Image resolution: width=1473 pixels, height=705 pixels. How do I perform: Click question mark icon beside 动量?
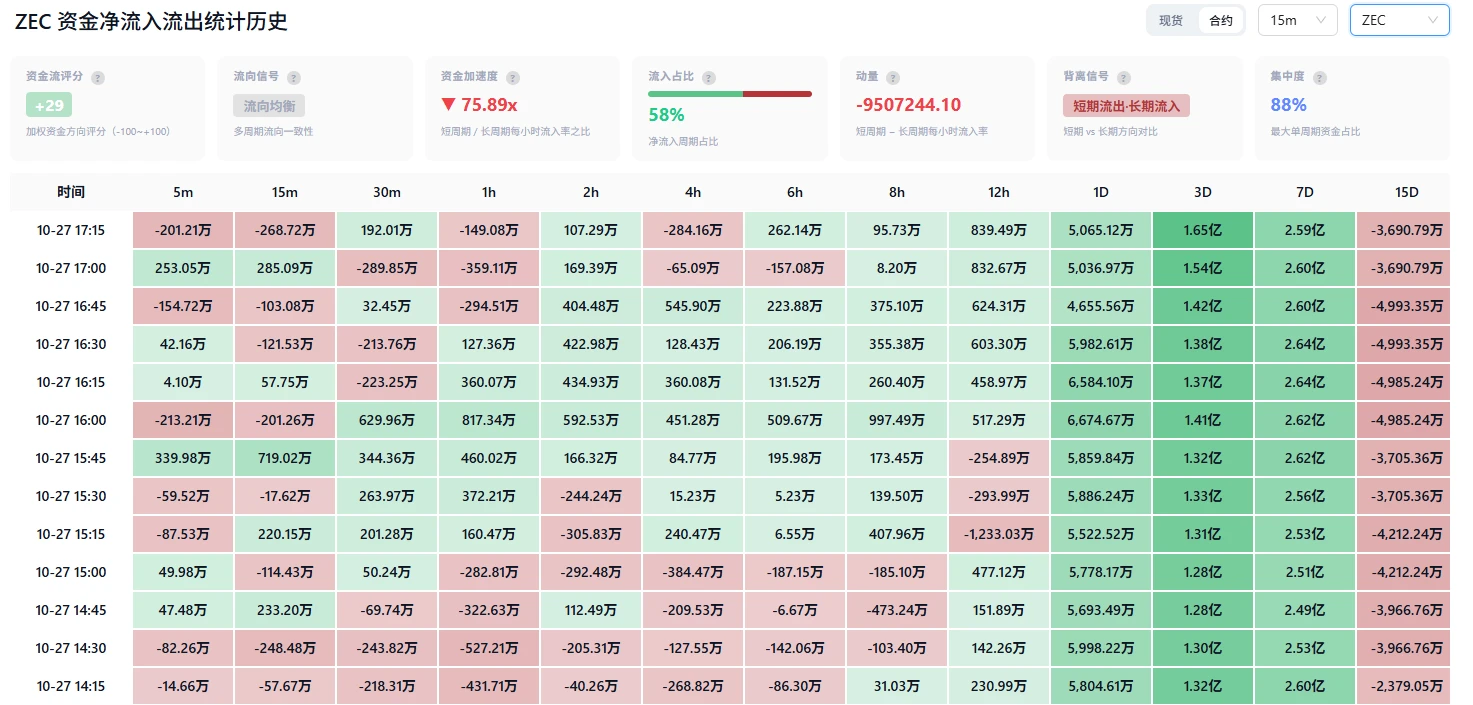pos(893,77)
